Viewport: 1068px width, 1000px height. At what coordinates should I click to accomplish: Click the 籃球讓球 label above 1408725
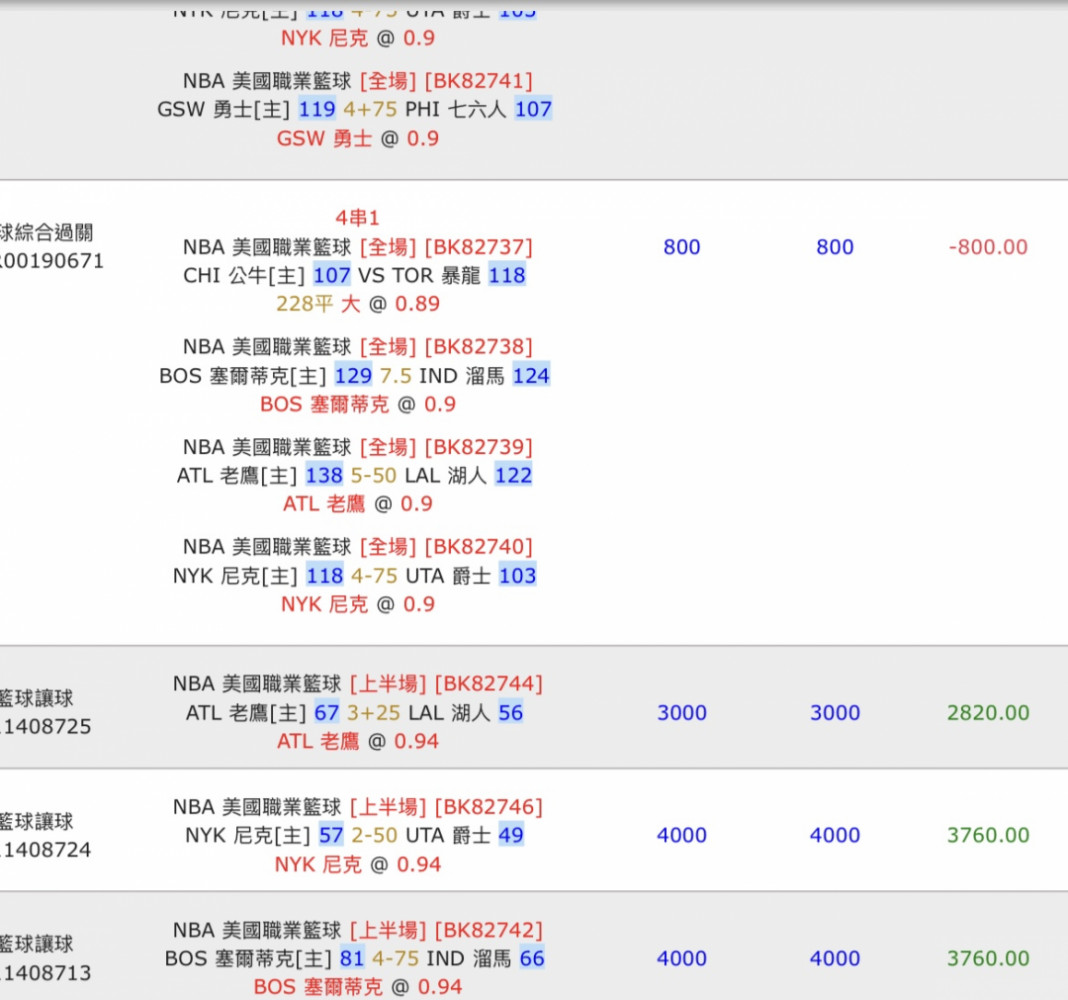pyautogui.click(x=37, y=698)
